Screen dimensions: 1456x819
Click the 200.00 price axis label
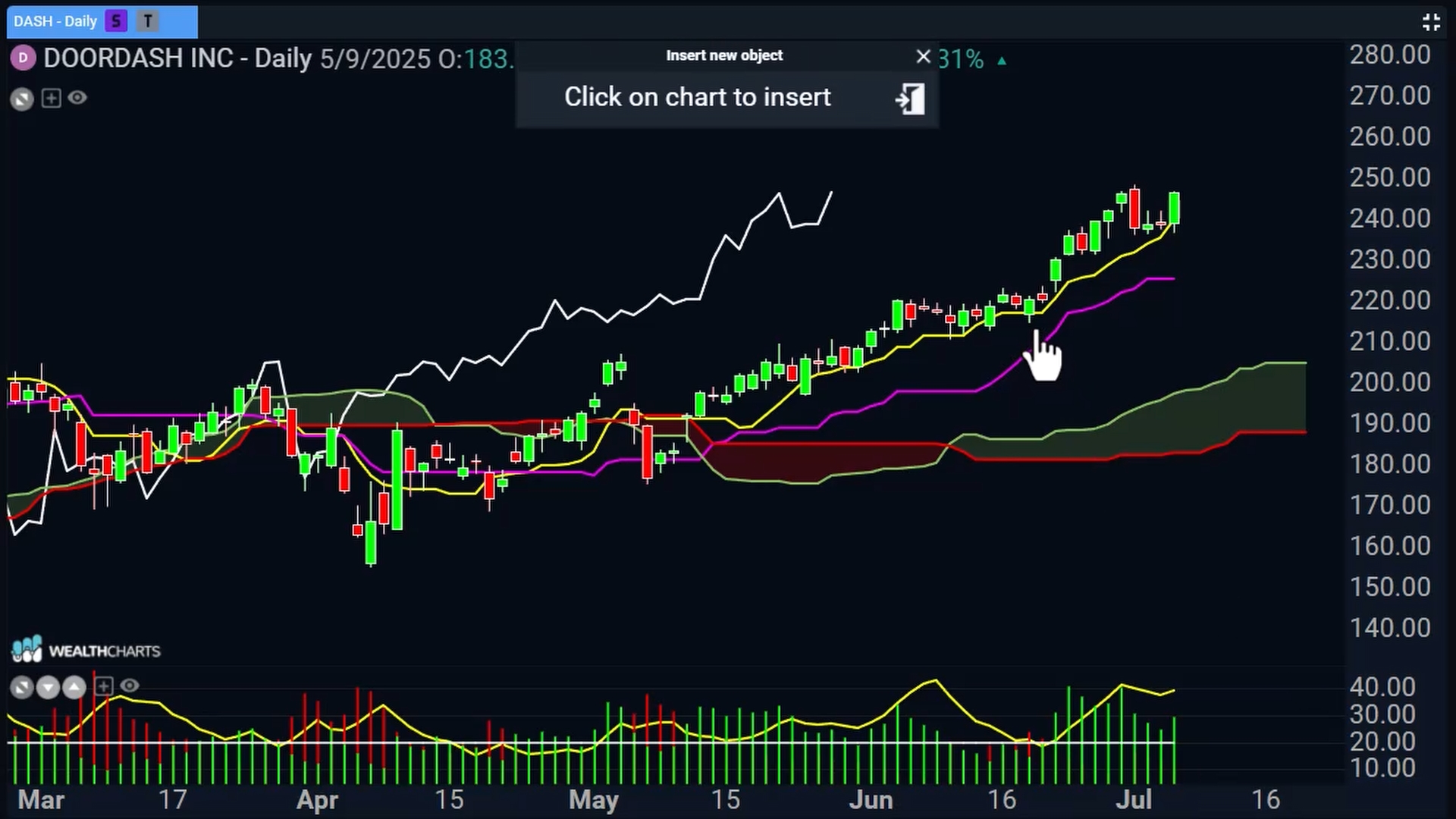[x=1389, y=382]
